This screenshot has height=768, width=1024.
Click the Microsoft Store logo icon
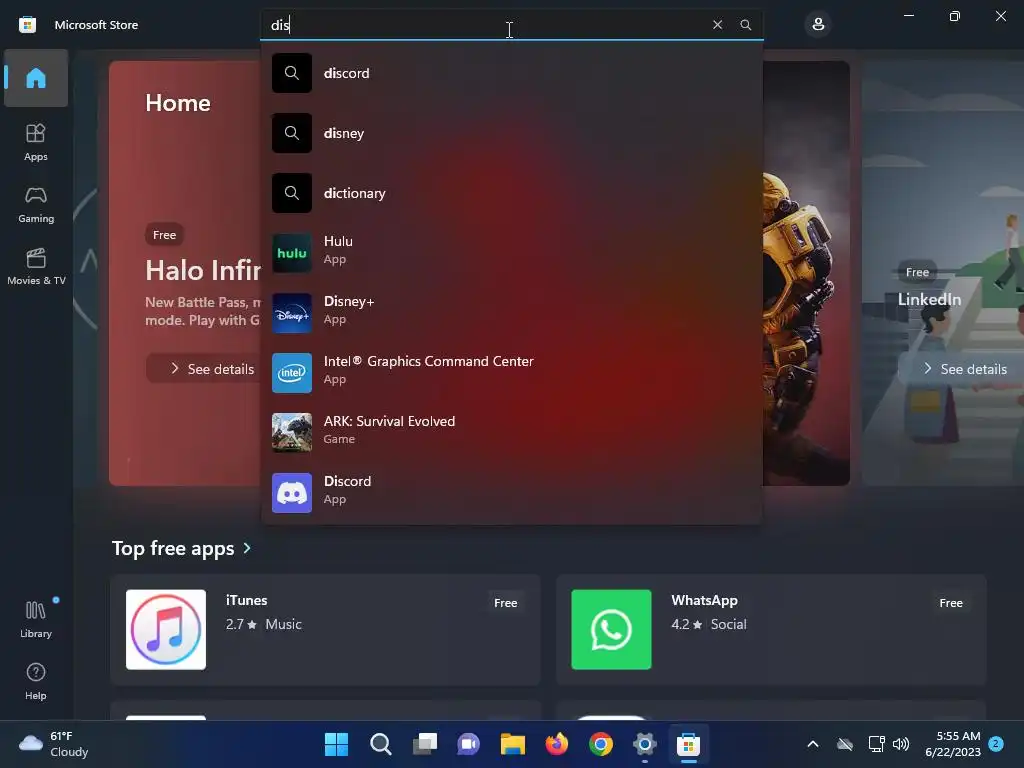[27, 25]
